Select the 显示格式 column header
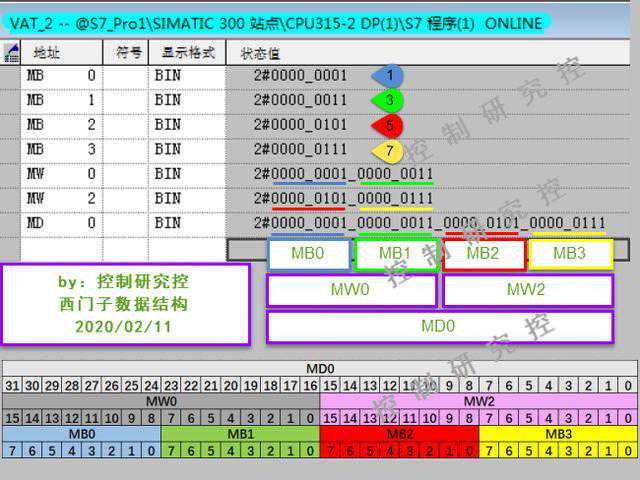This screenshot has width=640, height=480. click(184, 52)
